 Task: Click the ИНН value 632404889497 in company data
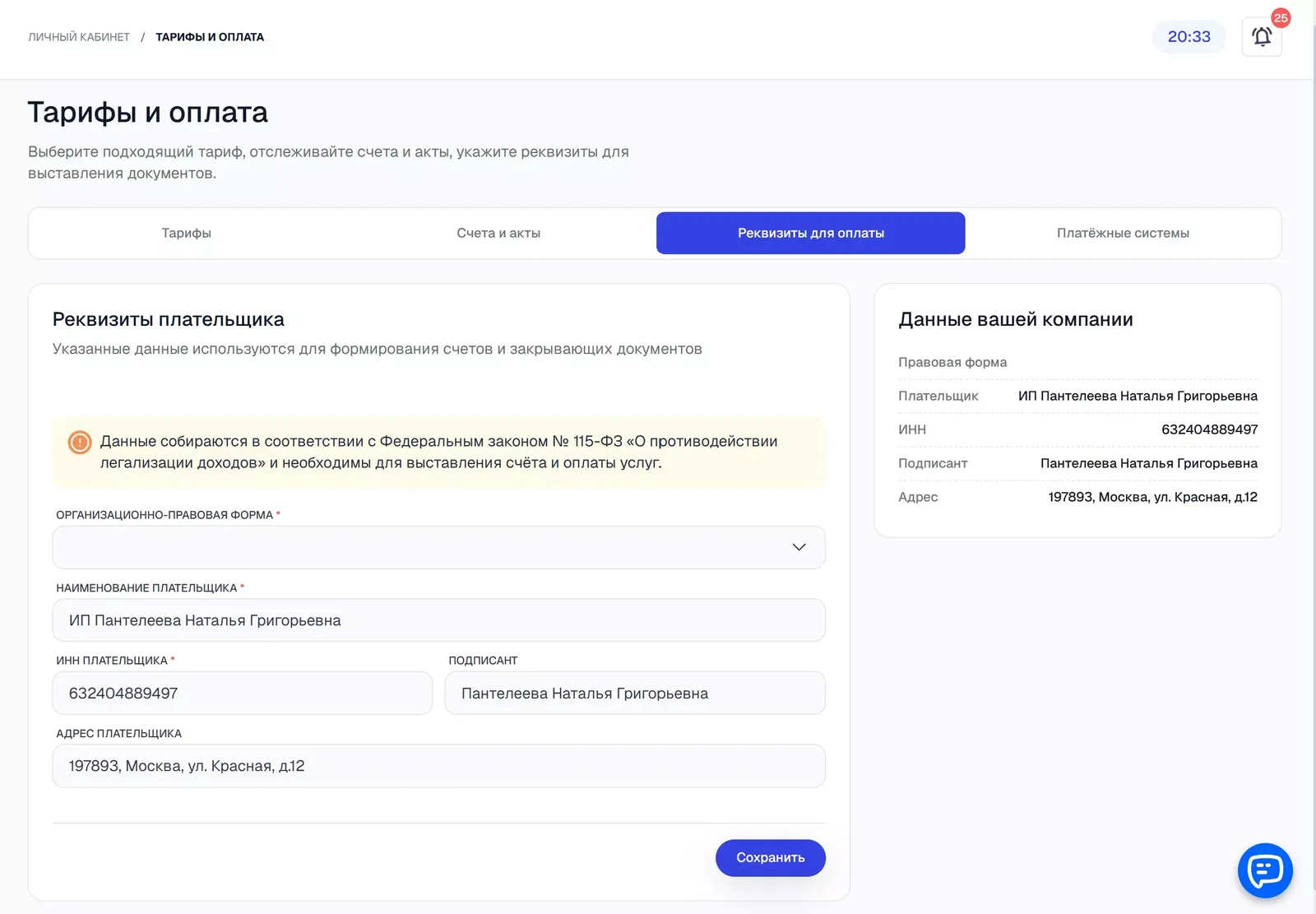click(x=1209, y=429)
